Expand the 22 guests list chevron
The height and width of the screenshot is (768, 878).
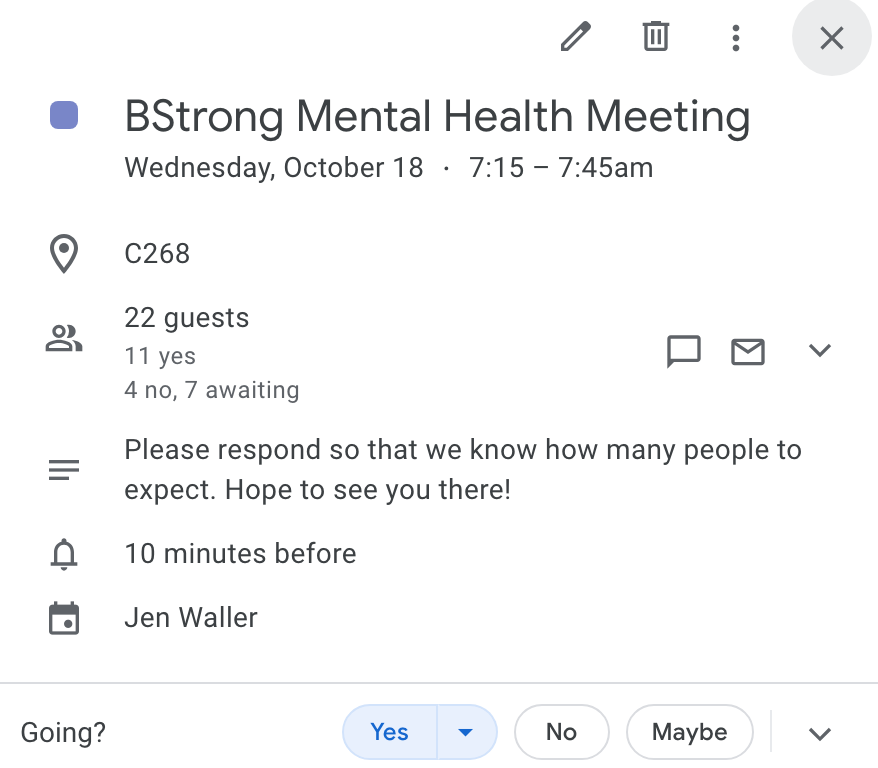tap(820, 351)
